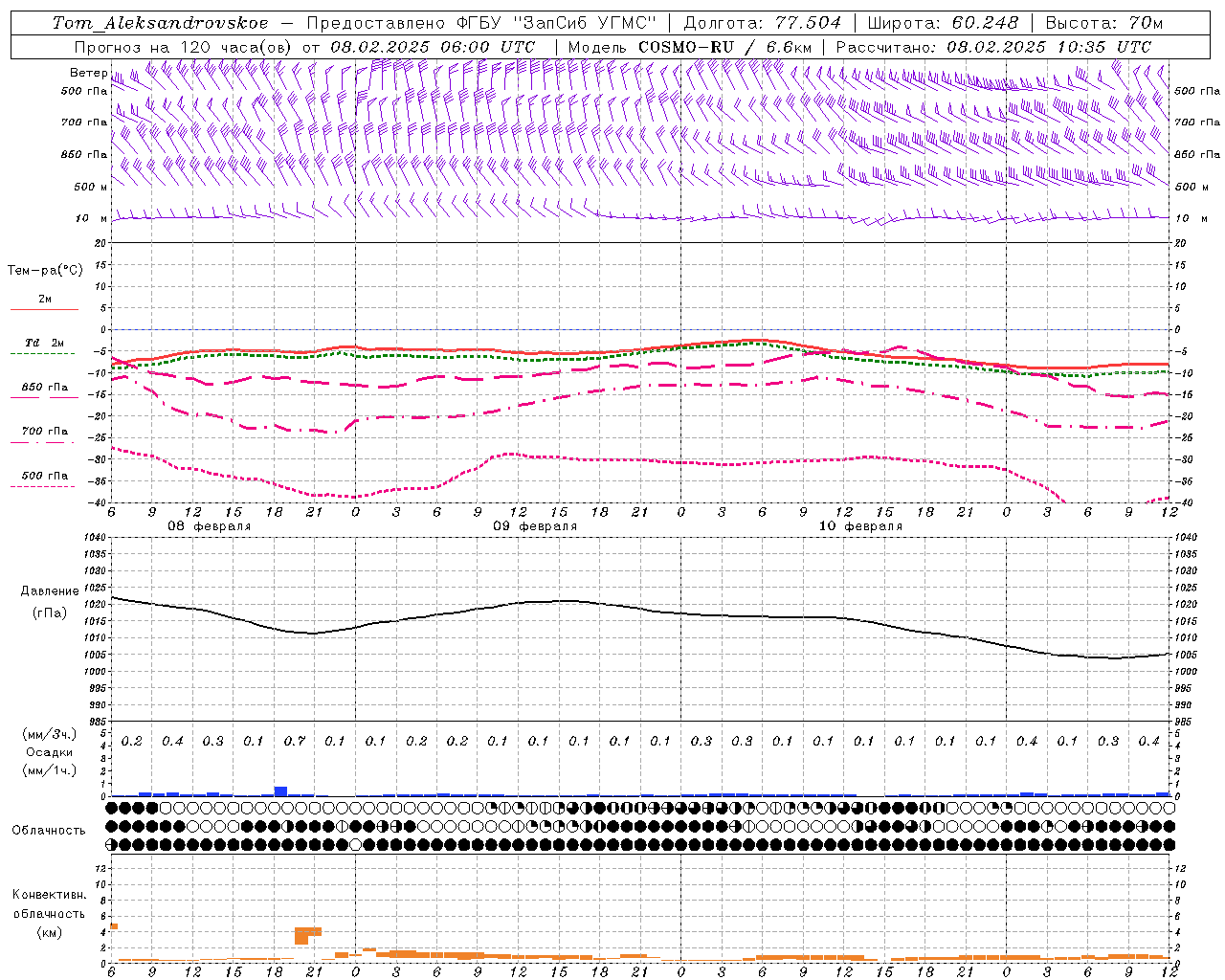Click the forecast start '08.02.2025 06:00 UTC'
Screen dimensions: 1225x980
pyautogui.click(x=433, y=47)
